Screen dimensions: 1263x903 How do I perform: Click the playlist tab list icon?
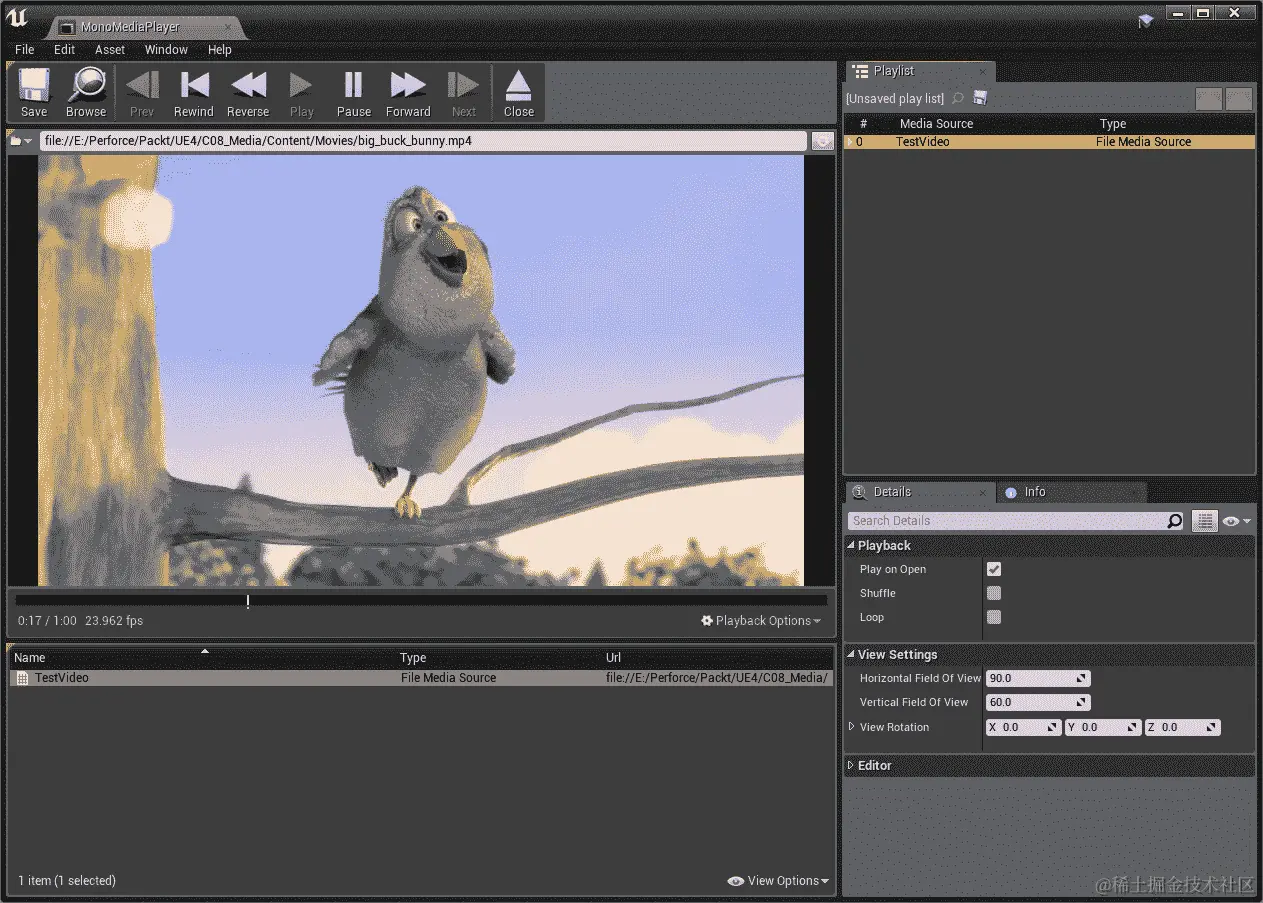point(860,71)
